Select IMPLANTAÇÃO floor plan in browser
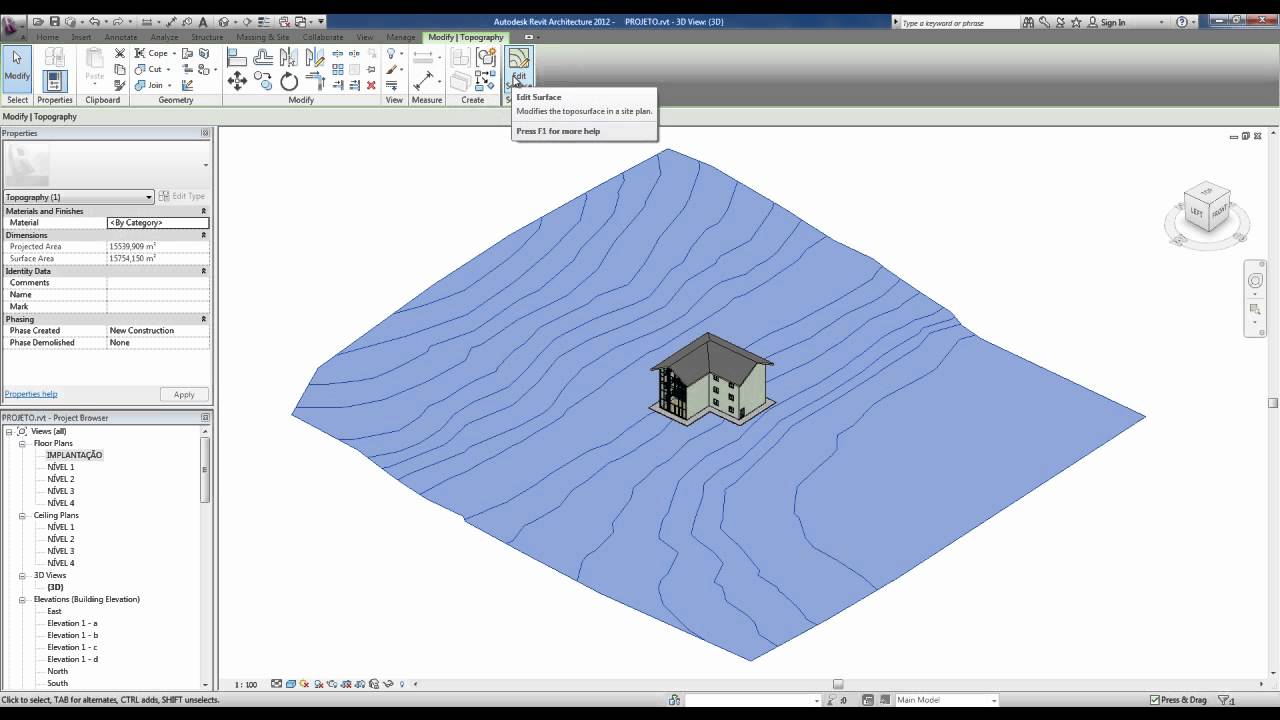Screen dimensions: 1280x720 74,455
